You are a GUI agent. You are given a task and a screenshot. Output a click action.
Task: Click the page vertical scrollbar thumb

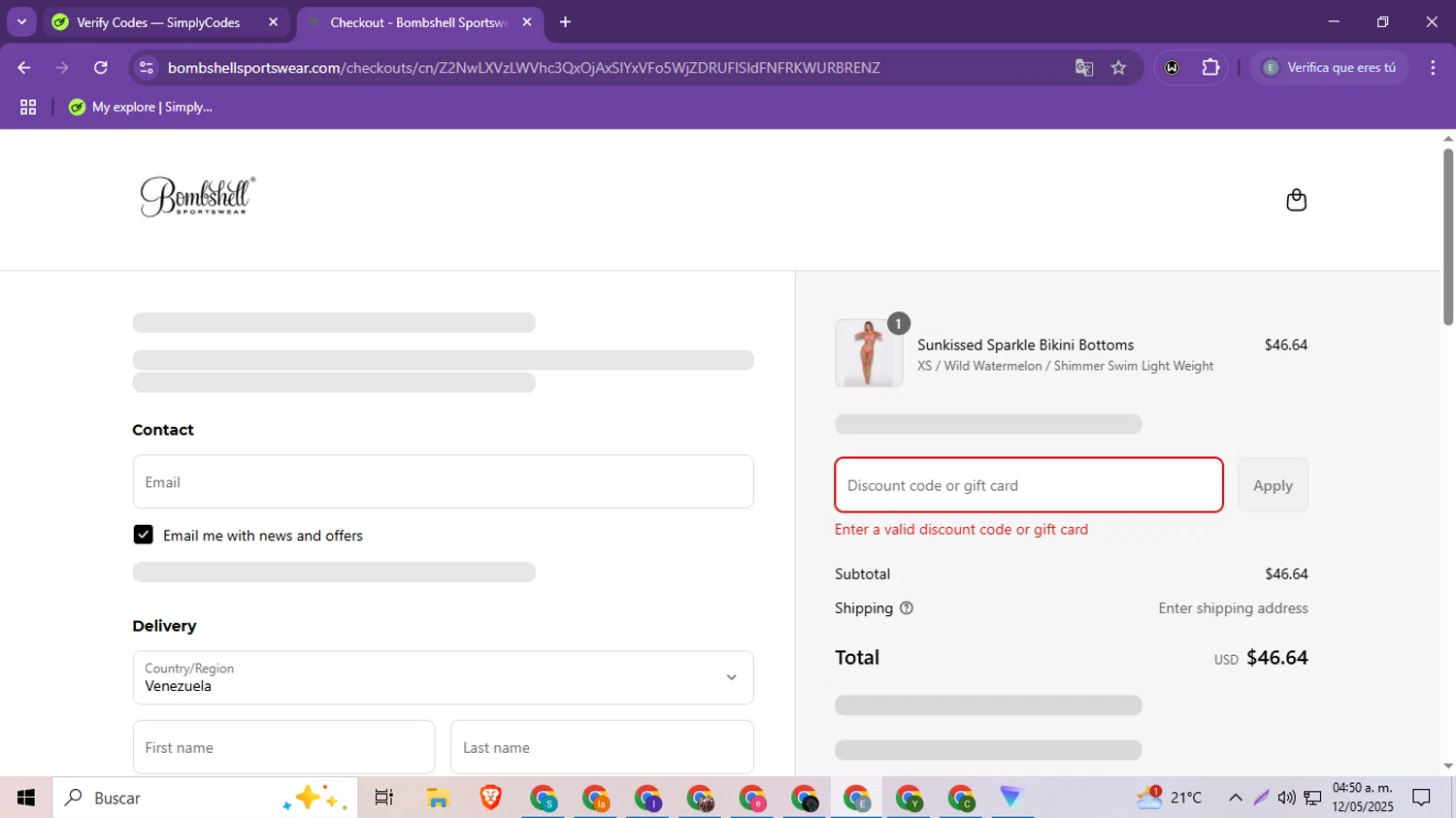[x=1447, y=236]
